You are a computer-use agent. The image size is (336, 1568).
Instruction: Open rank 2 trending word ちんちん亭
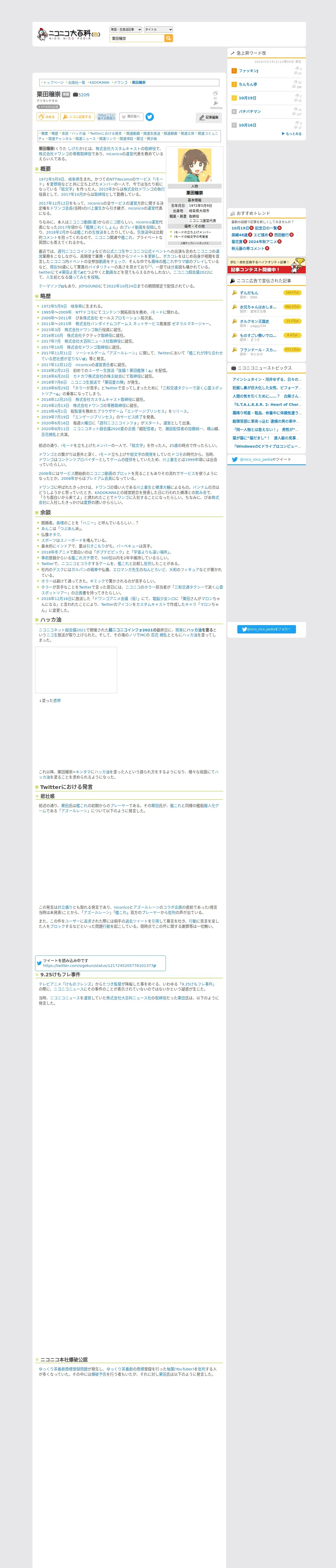(x=248, y=85)
